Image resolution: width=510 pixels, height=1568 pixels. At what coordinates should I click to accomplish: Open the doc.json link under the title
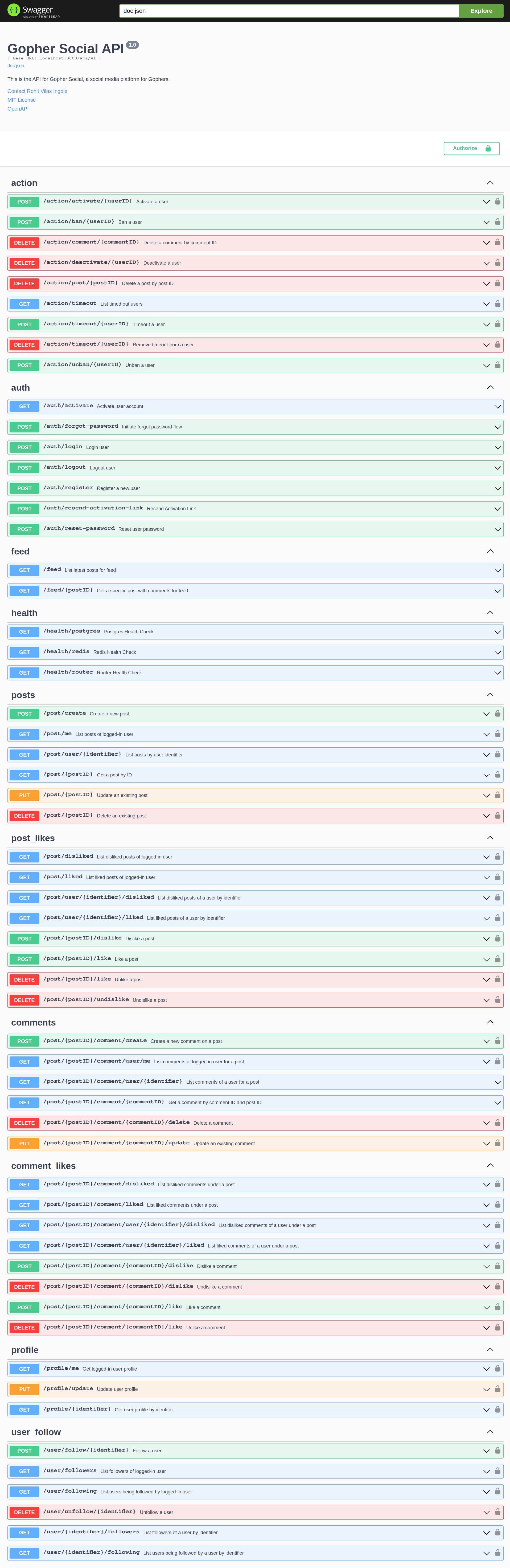[16, 66]
